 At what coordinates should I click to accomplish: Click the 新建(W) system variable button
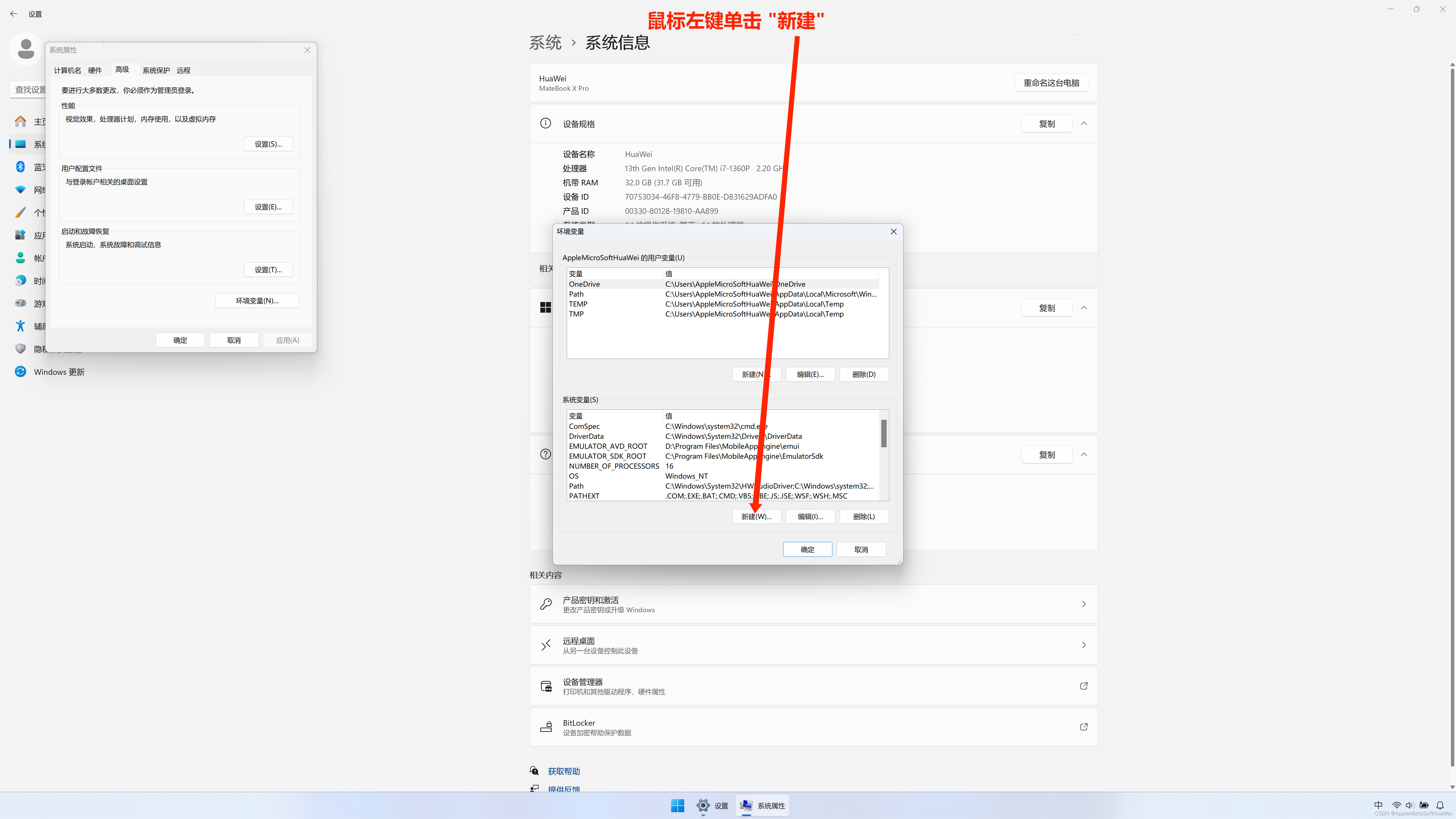756,516
